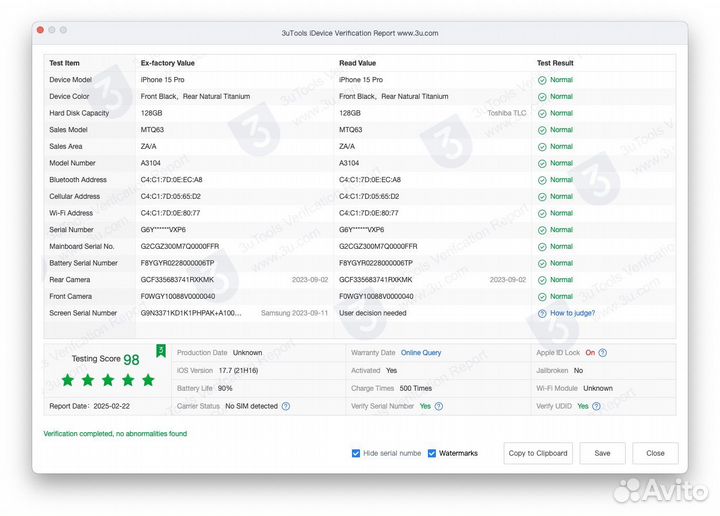This screenshot has height=516, width=720.
Task: Open the How to judge? link
Action: tap(572, 313)
